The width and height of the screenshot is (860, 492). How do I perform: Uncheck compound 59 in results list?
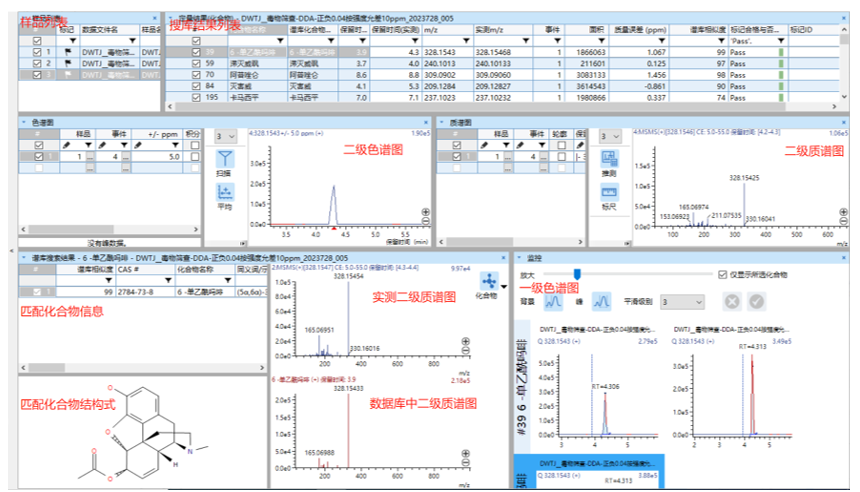click(196, 63)
